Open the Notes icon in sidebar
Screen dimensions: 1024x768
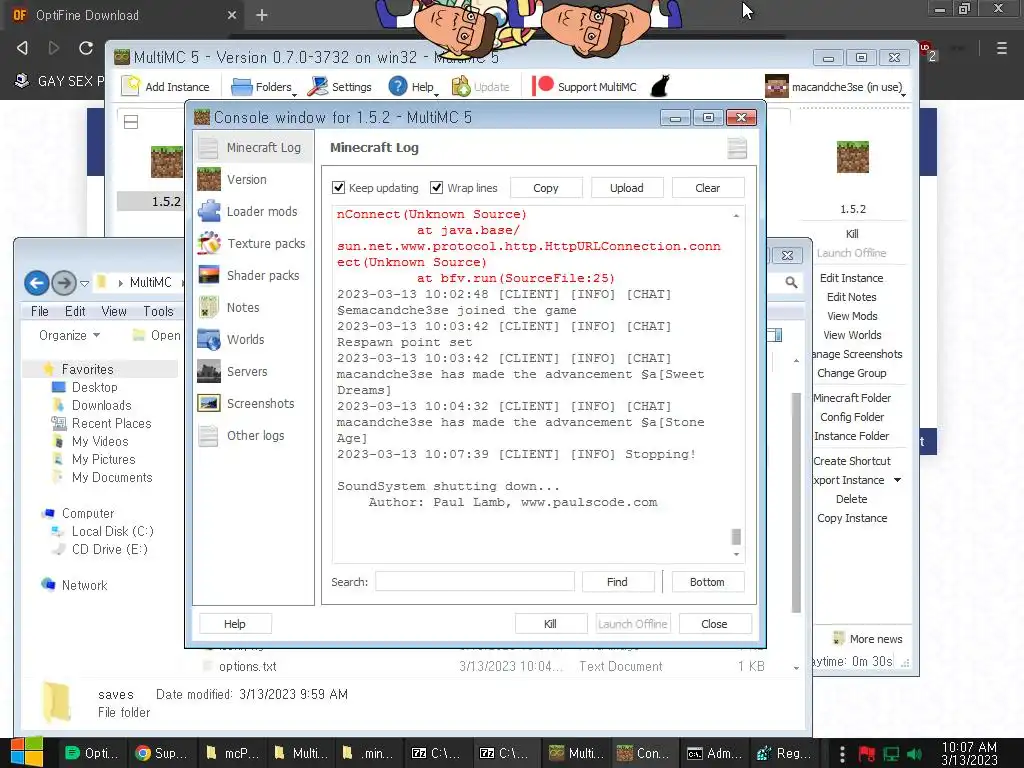click(209, 307)
